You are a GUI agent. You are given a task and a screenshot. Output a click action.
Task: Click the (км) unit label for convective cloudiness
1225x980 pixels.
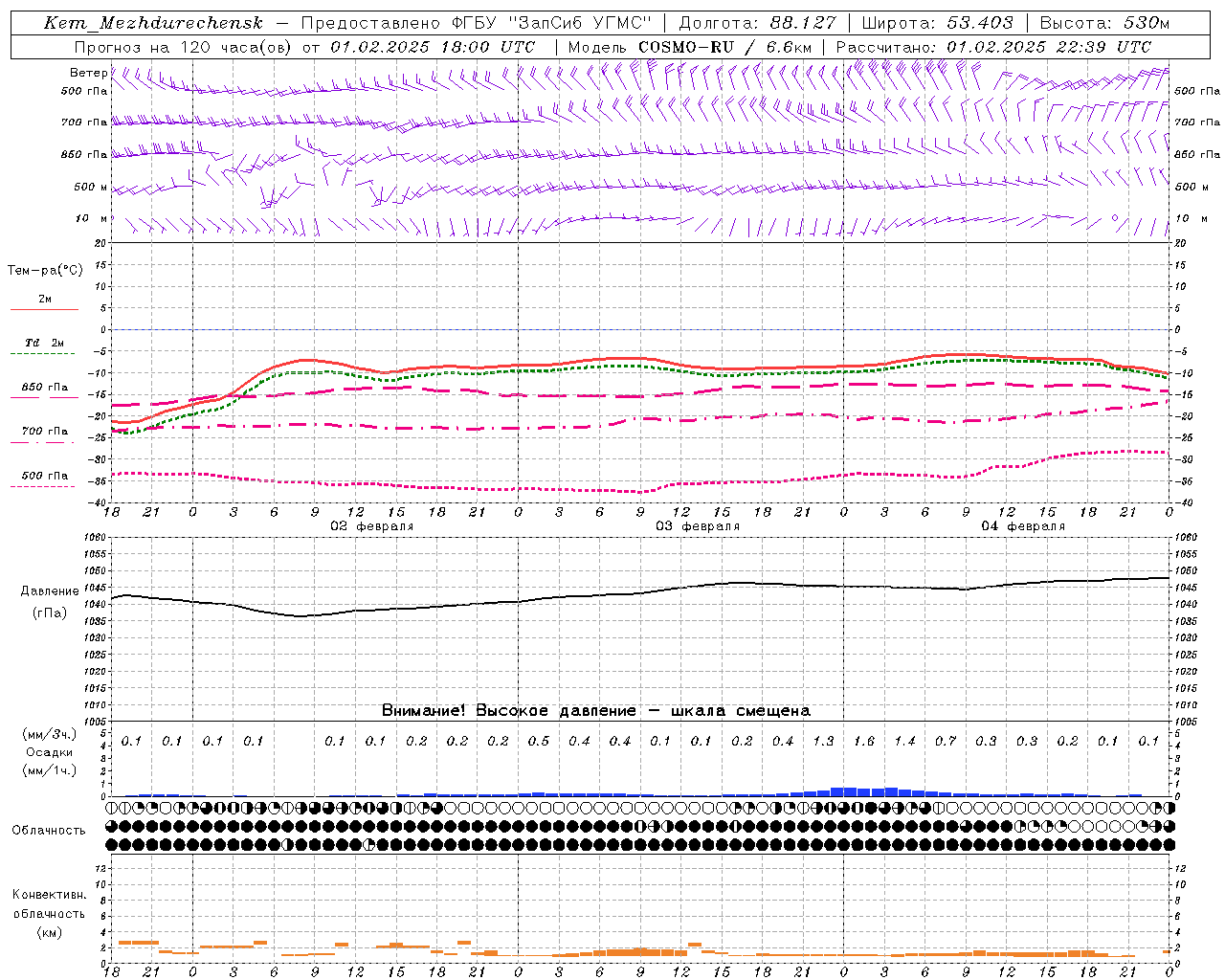pos(49,931)
